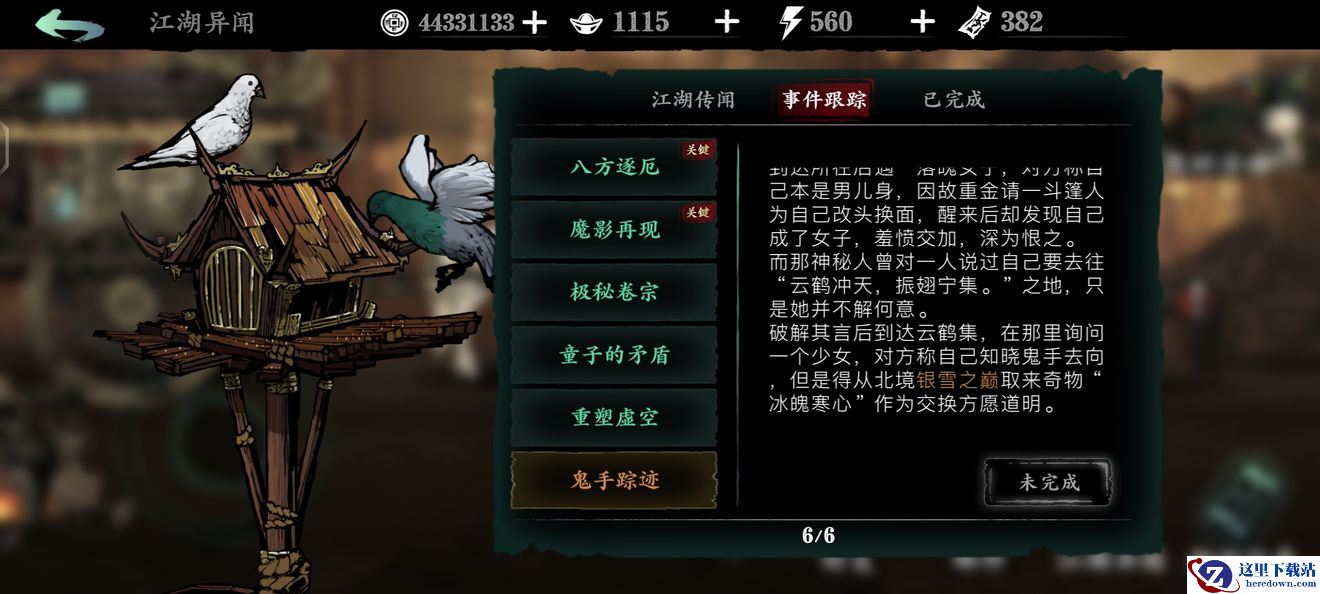
Task: Choose quest 重塑虚空
Action: coord(614,418)
